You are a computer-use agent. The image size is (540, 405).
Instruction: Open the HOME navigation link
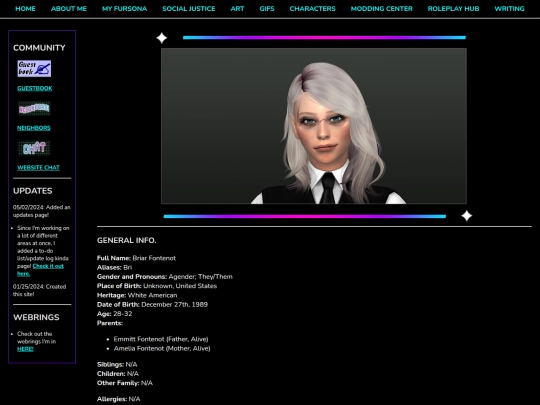(25, 9)
